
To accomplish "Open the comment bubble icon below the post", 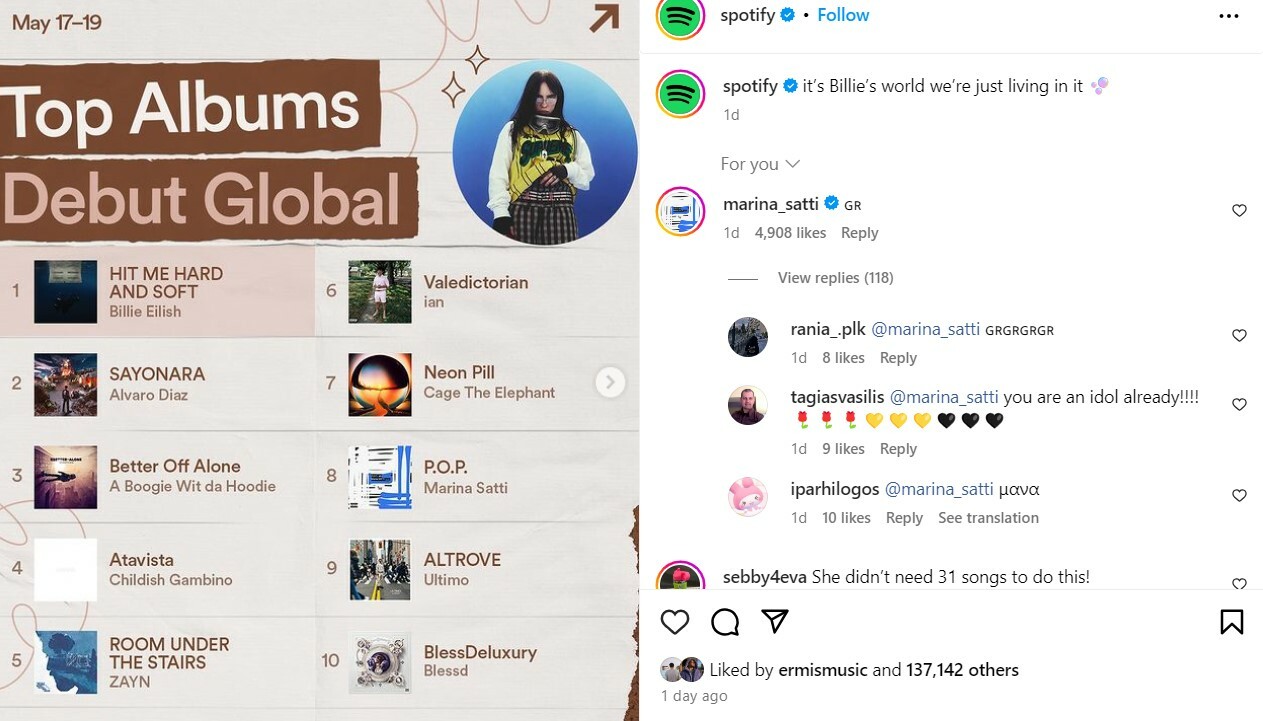I will point(725,622).
